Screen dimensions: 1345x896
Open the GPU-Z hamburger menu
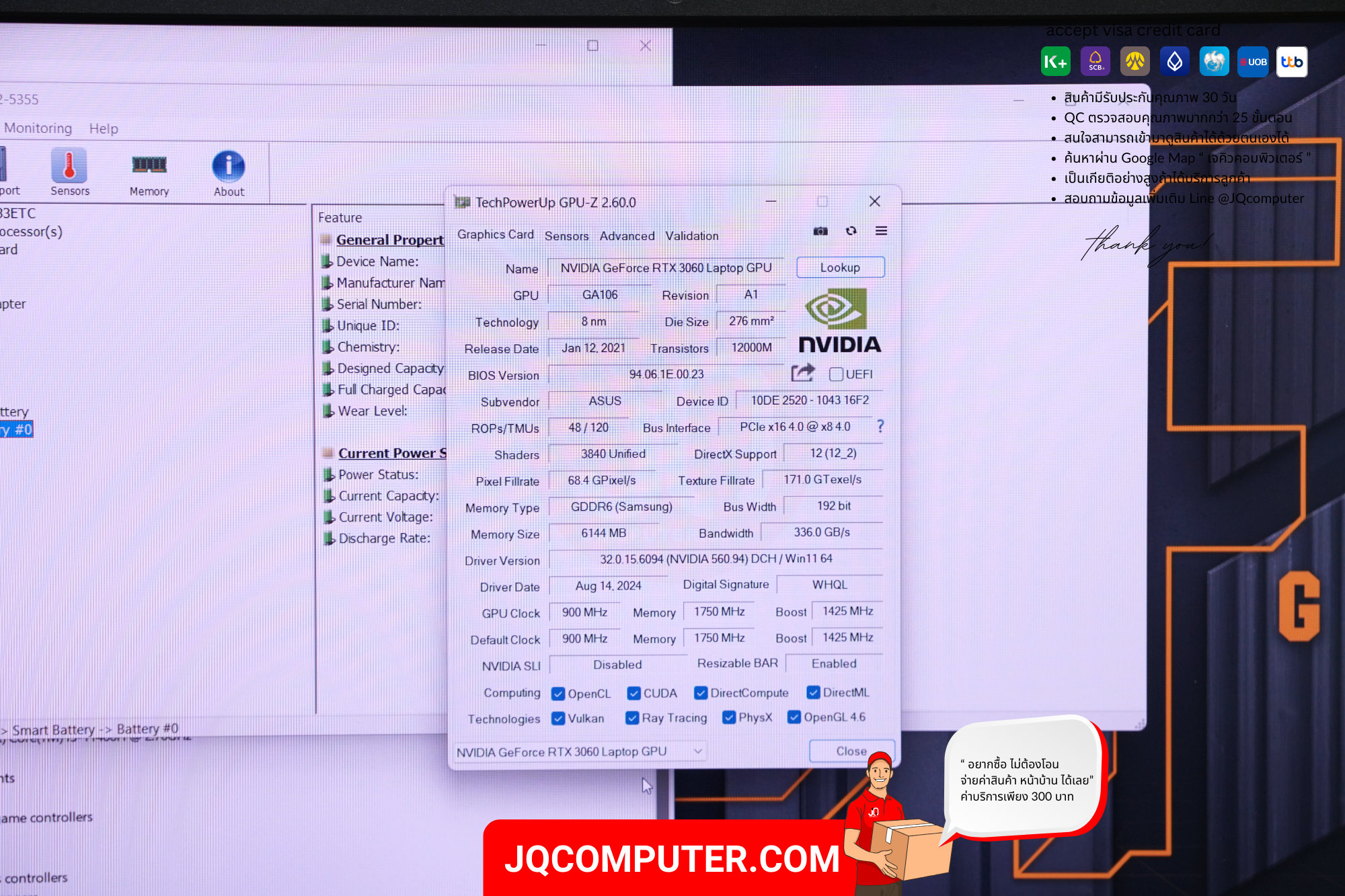881,231
